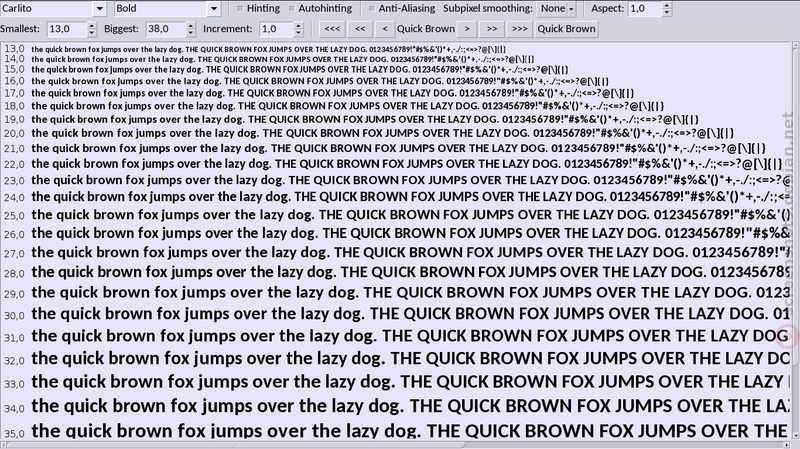Screen dimensions: 800x449
Task: Click the > next button
Action: click(467, 29)
